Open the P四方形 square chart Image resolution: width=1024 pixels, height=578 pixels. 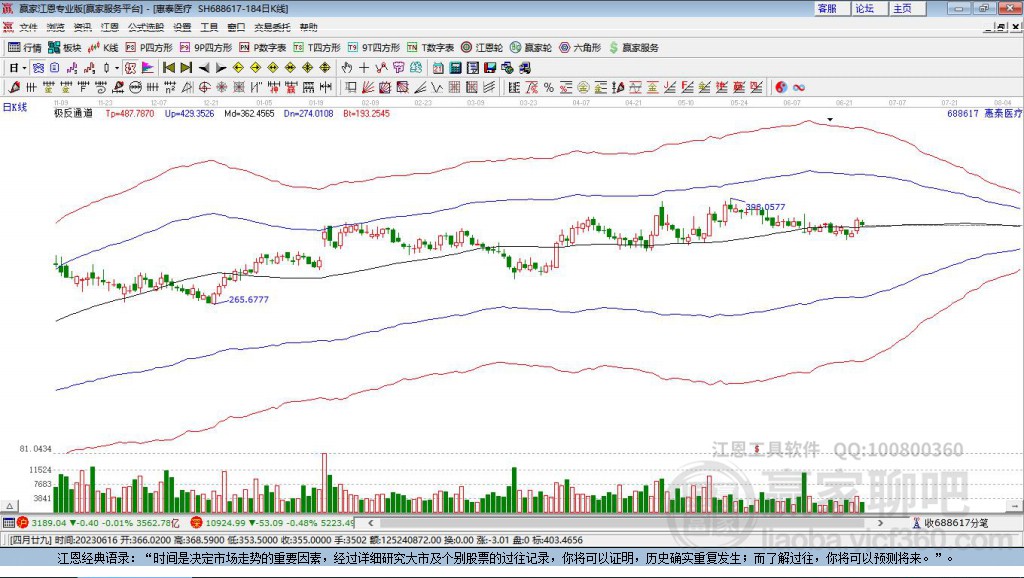point(155,47)
